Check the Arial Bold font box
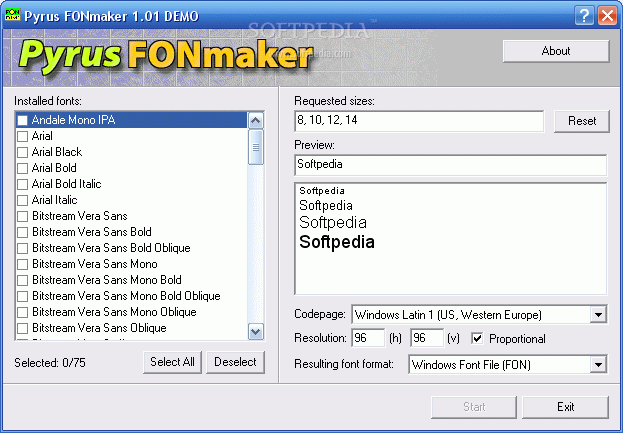This screenshot has height=433, width=623. pos(23,168)
